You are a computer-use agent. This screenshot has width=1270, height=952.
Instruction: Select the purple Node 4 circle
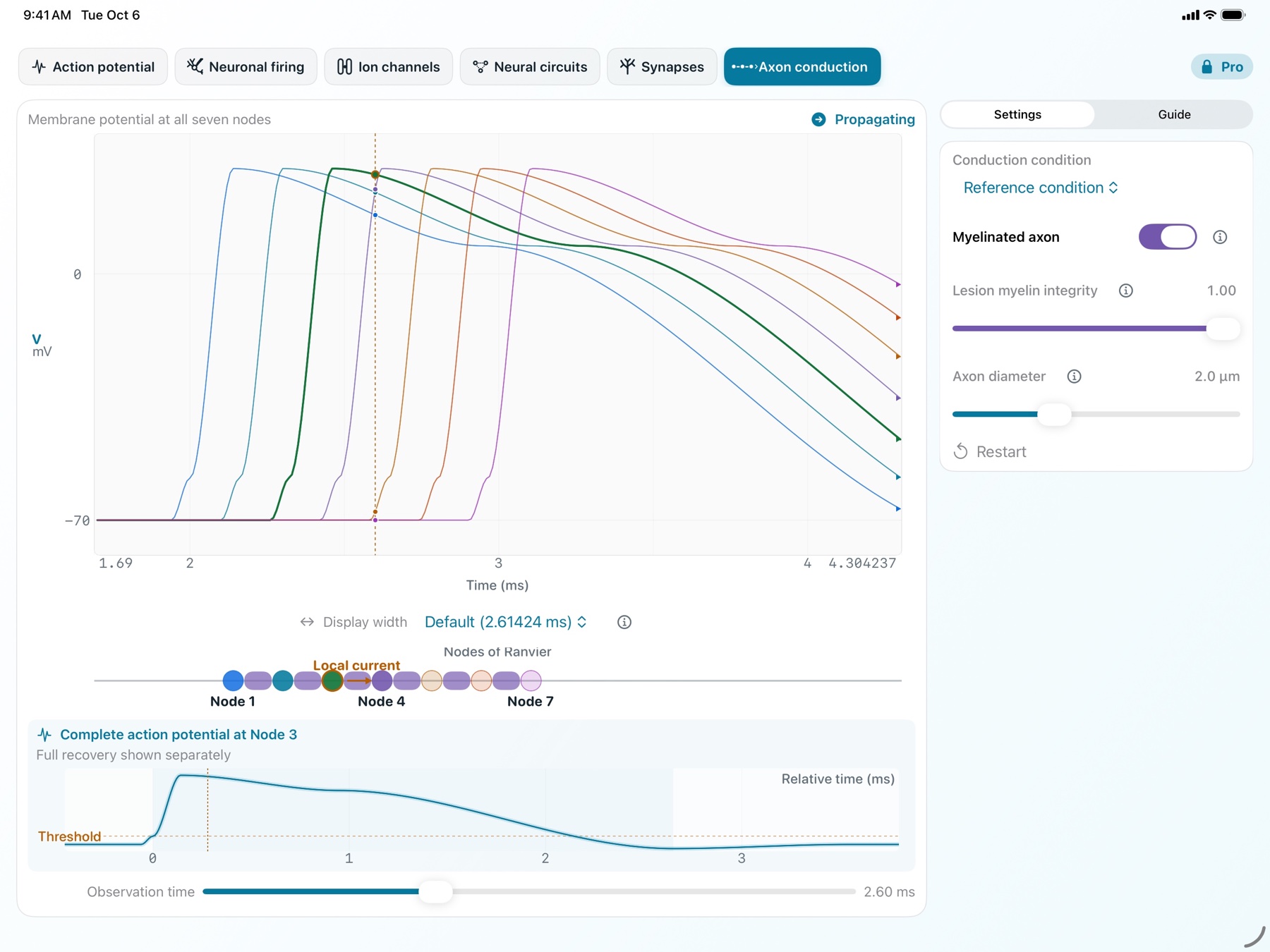pyautogui.click(x=382, y=681)
